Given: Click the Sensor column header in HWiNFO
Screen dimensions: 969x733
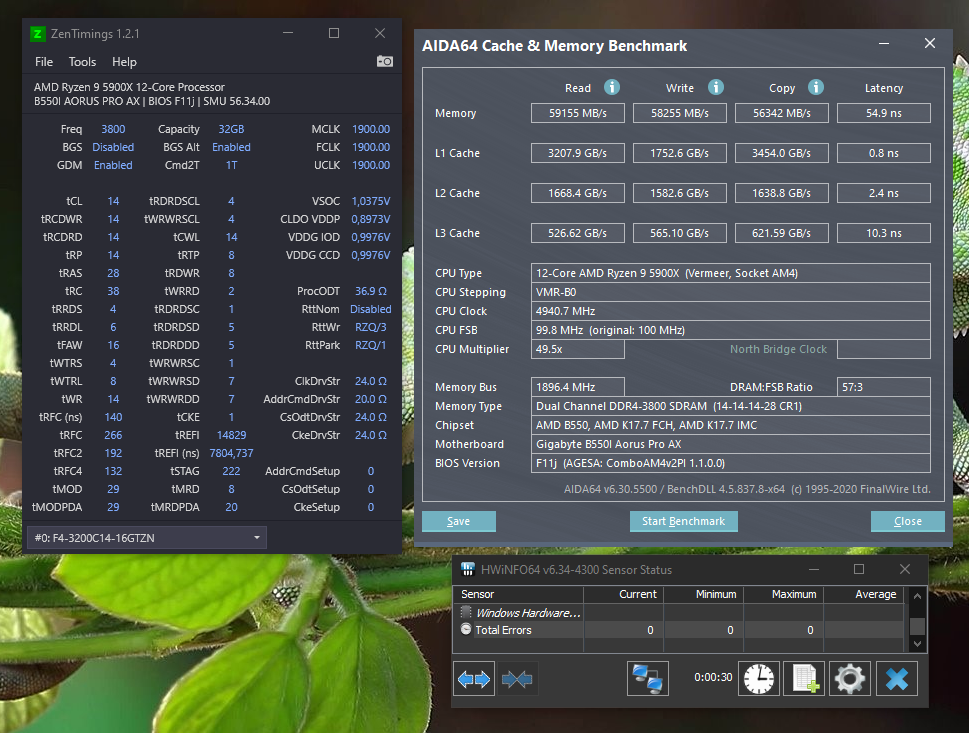Looking at the screenshot, I should (518, 594).
